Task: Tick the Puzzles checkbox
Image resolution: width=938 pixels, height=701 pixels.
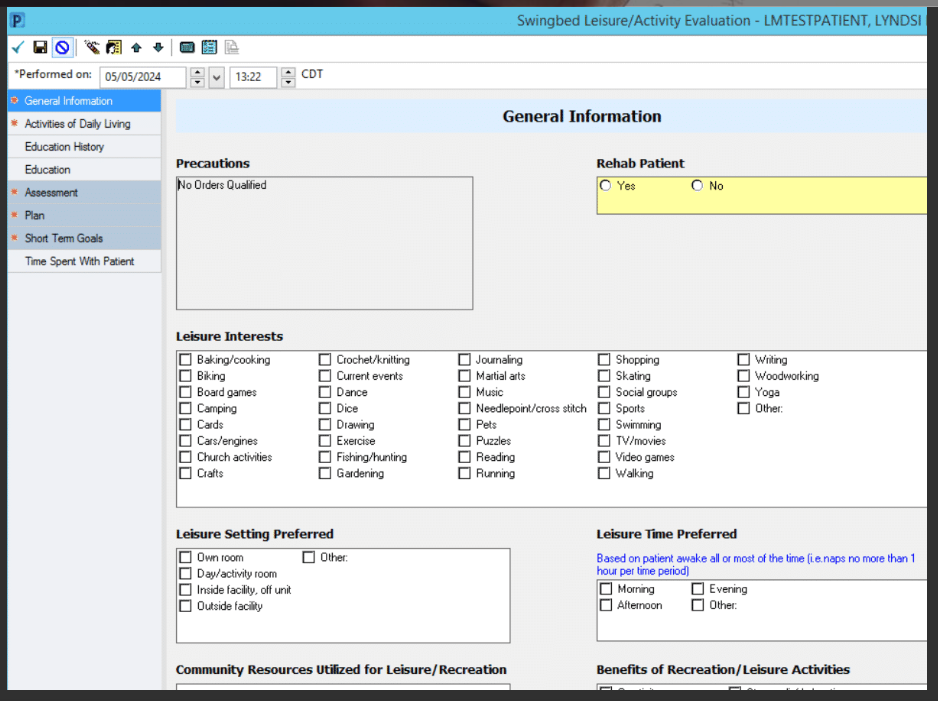Action: coord(464,441)
